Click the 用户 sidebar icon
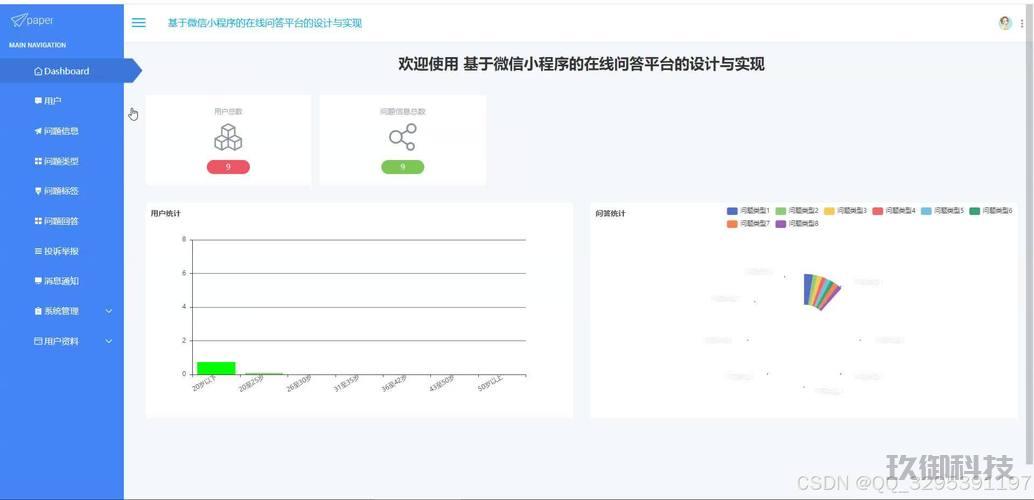This screenshot has width=1034, height=500. (x=38, y=101)
